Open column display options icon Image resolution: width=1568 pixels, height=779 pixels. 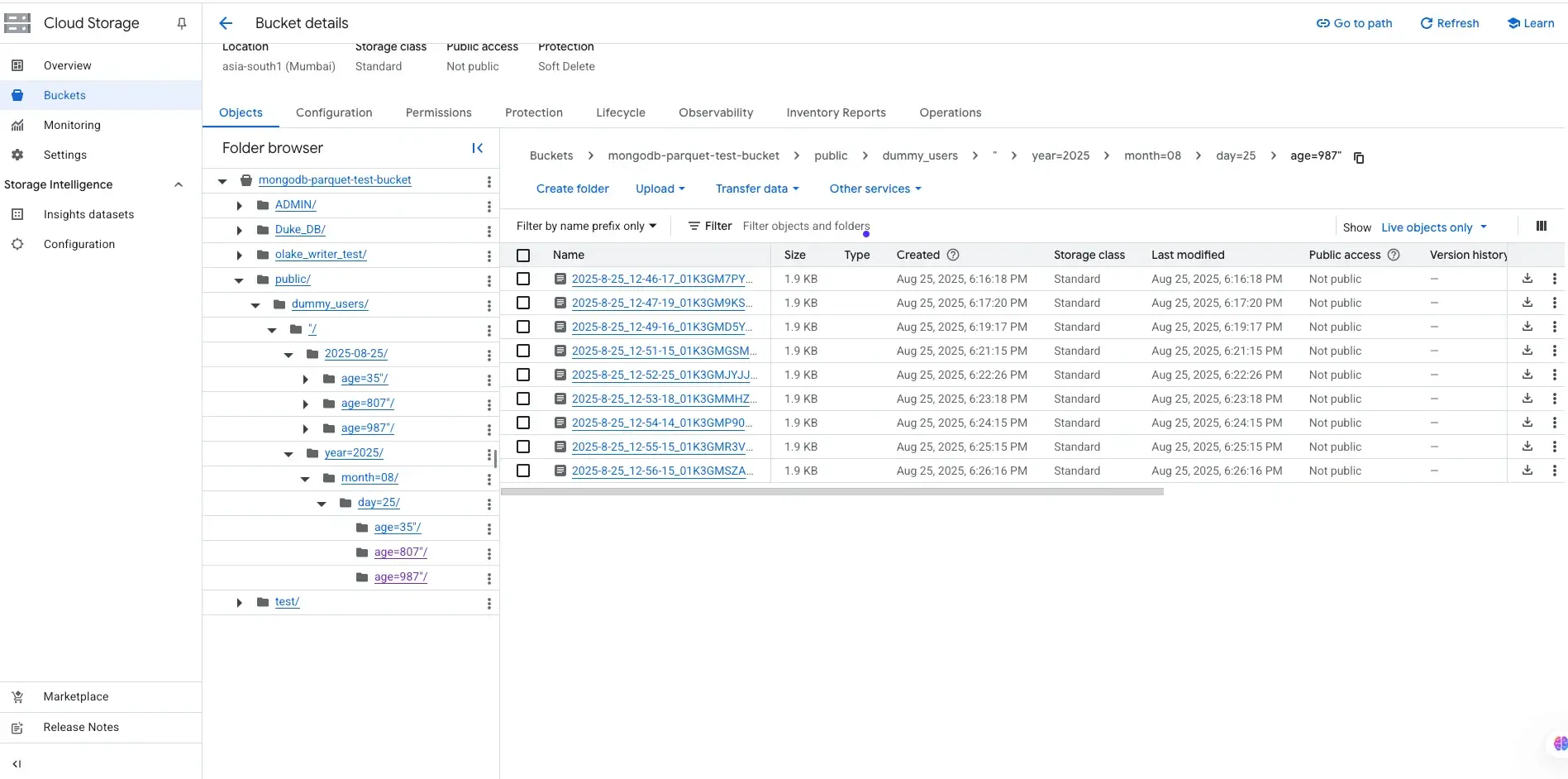point(1541,227)
